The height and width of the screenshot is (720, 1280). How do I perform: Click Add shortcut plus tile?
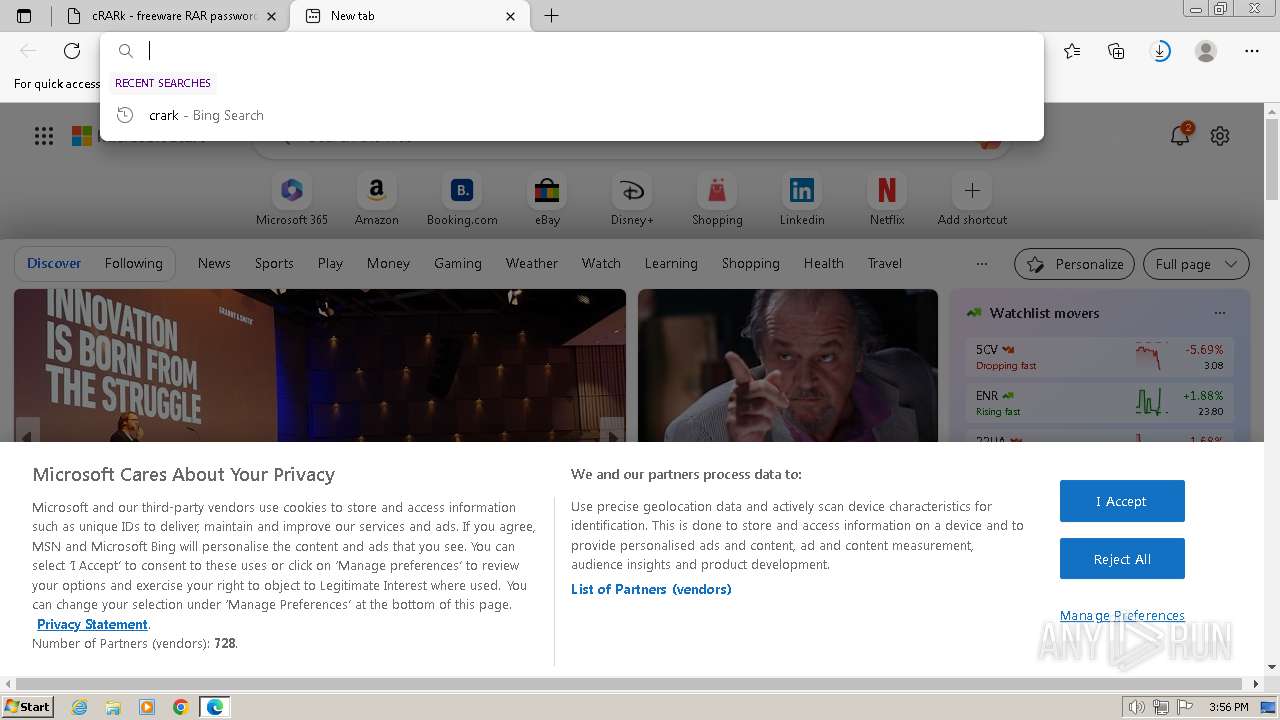(972, 200)
